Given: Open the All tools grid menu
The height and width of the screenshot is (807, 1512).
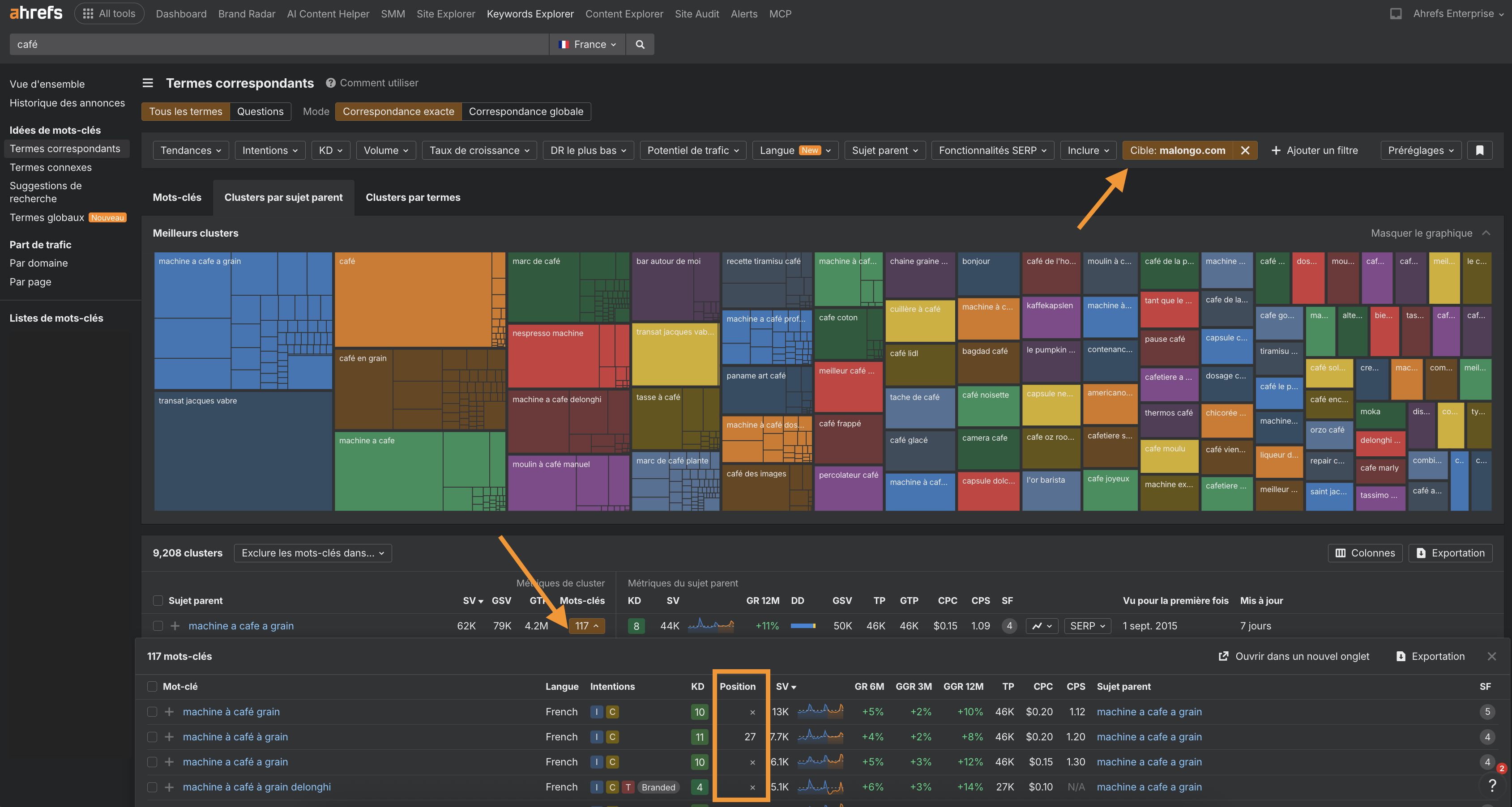Looking at the screenshot, I should coord(109,13).
